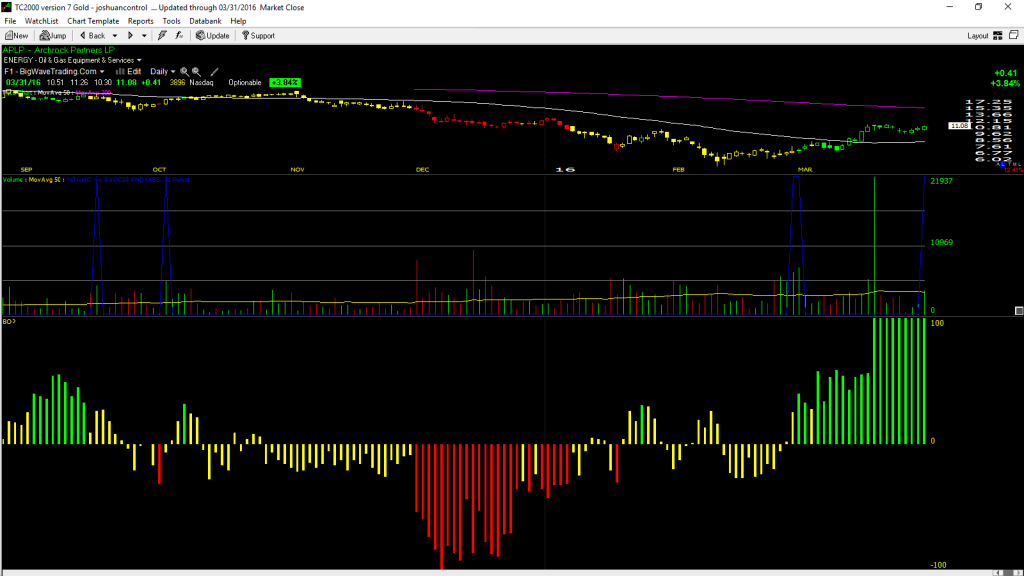Open the WatchList menu

pyautogui.click(x=41, y=21)
